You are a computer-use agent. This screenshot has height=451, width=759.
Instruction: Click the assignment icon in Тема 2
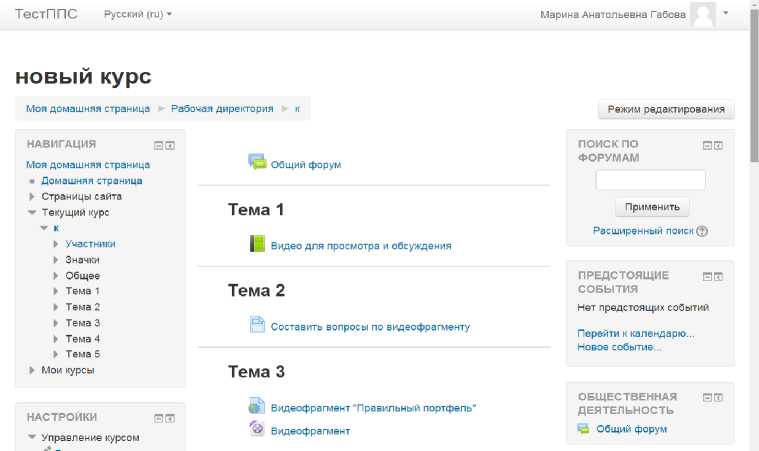[257, 325]
